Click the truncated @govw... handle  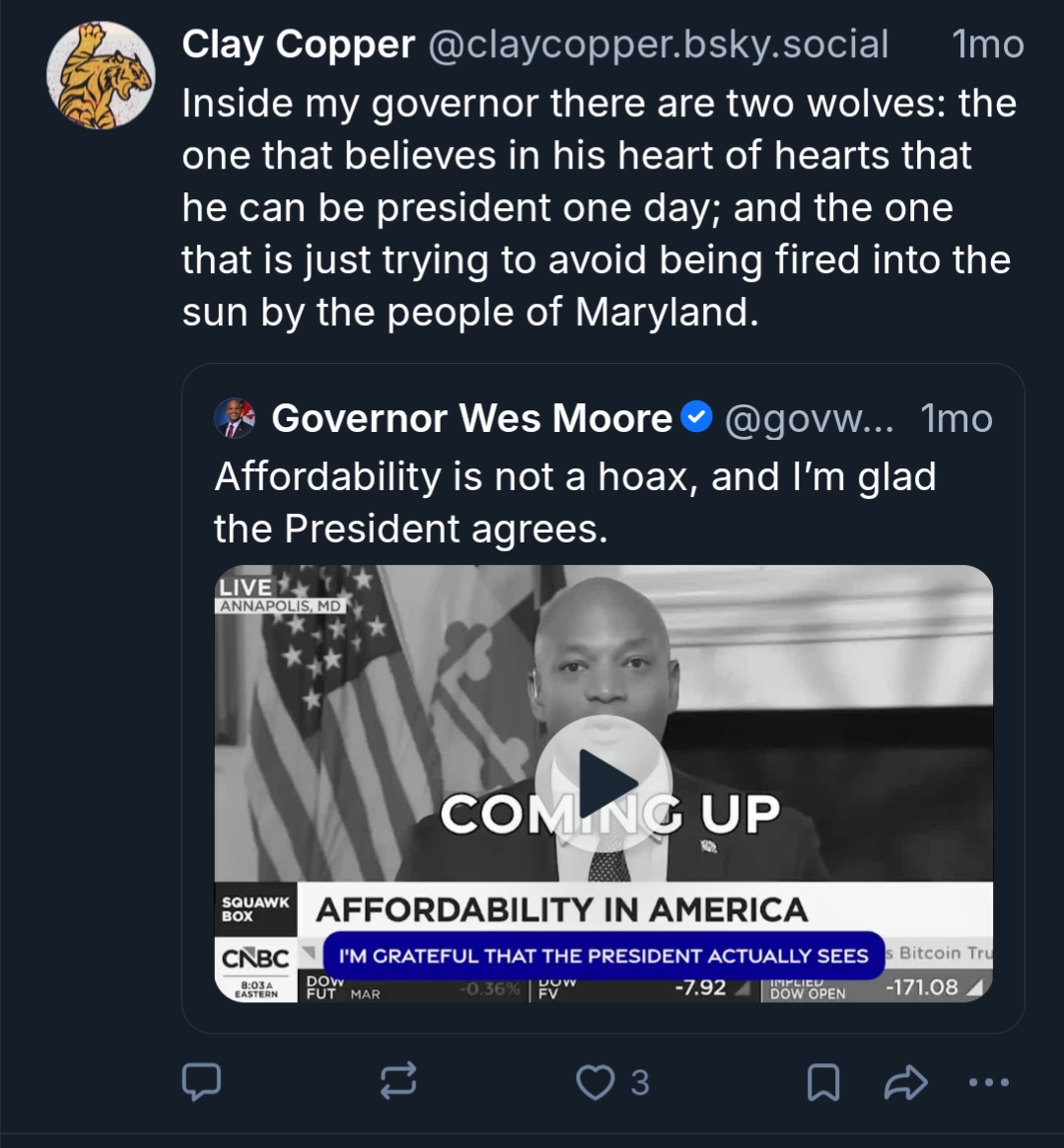(809, 419)
